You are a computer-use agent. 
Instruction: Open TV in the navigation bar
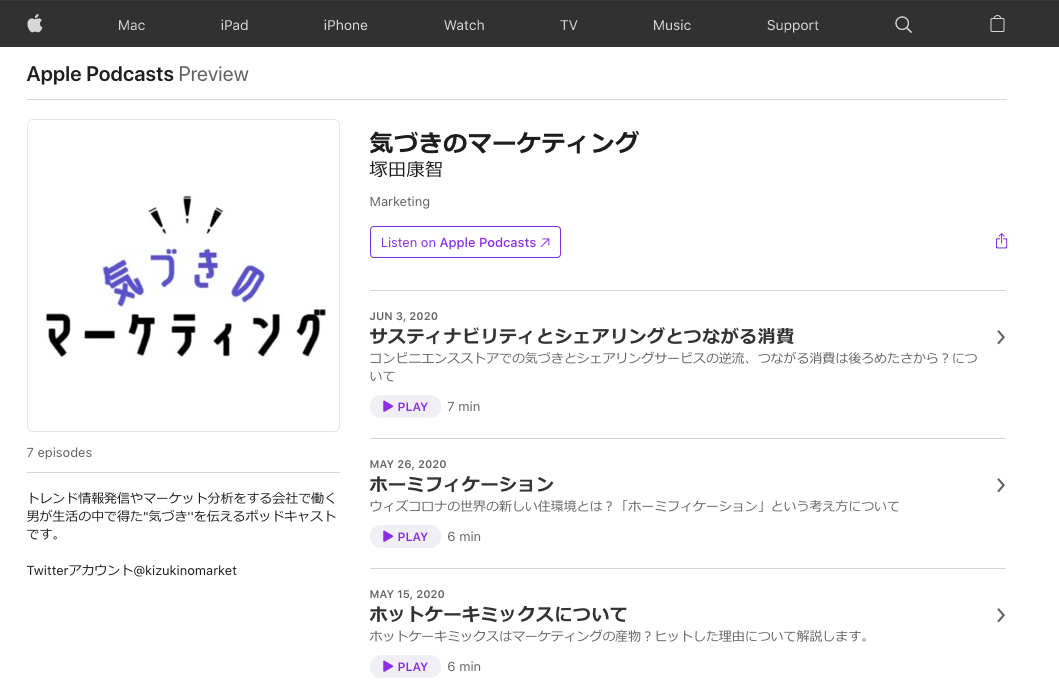tap(569, 25)
